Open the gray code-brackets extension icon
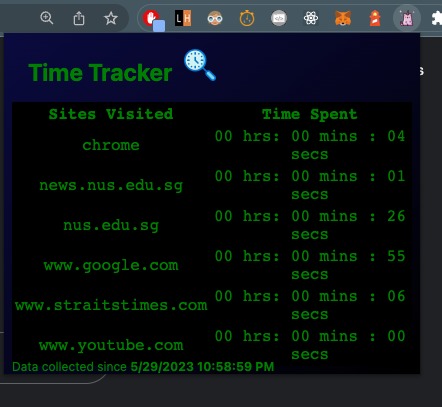Screen dimensions: 442x407 click(279, 18)
